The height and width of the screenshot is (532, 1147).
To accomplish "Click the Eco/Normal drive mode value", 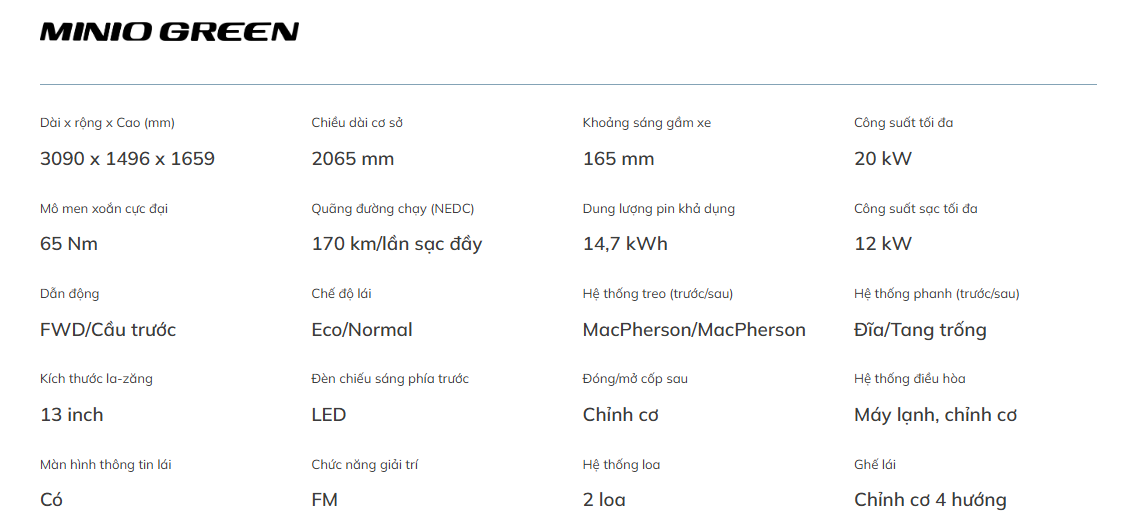I will 362,330.
